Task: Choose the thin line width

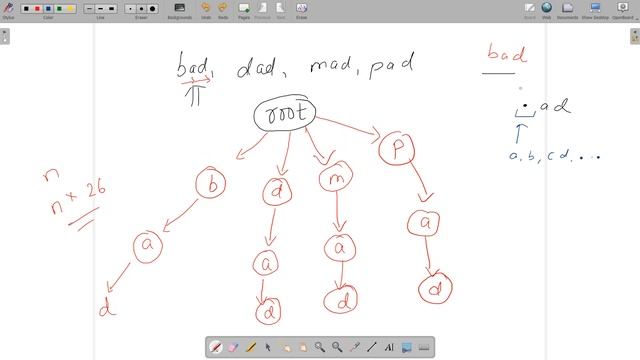Action: tap(89, 9)
